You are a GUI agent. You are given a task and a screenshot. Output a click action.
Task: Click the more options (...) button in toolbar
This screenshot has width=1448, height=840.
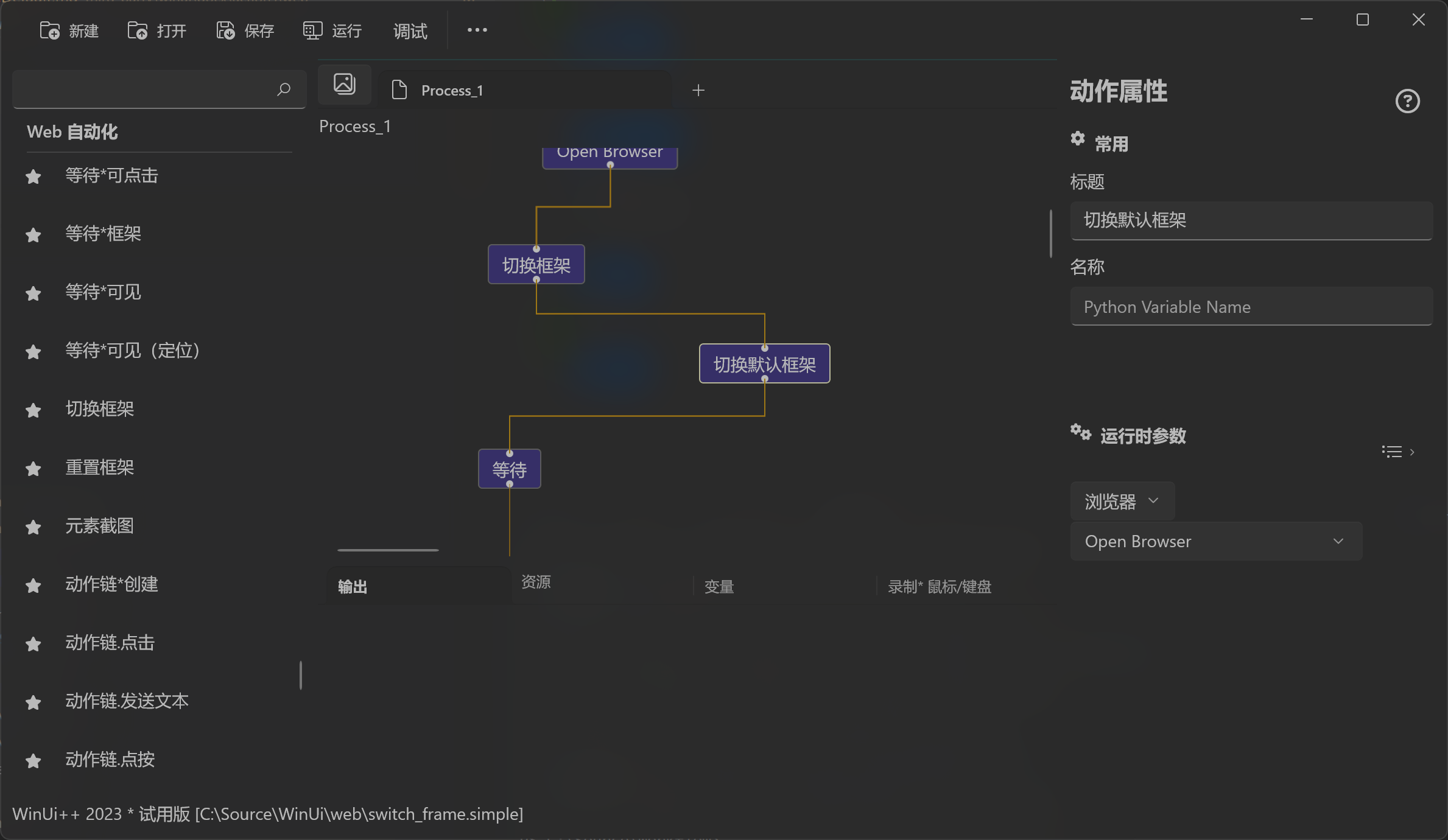[x=476, y=30]
